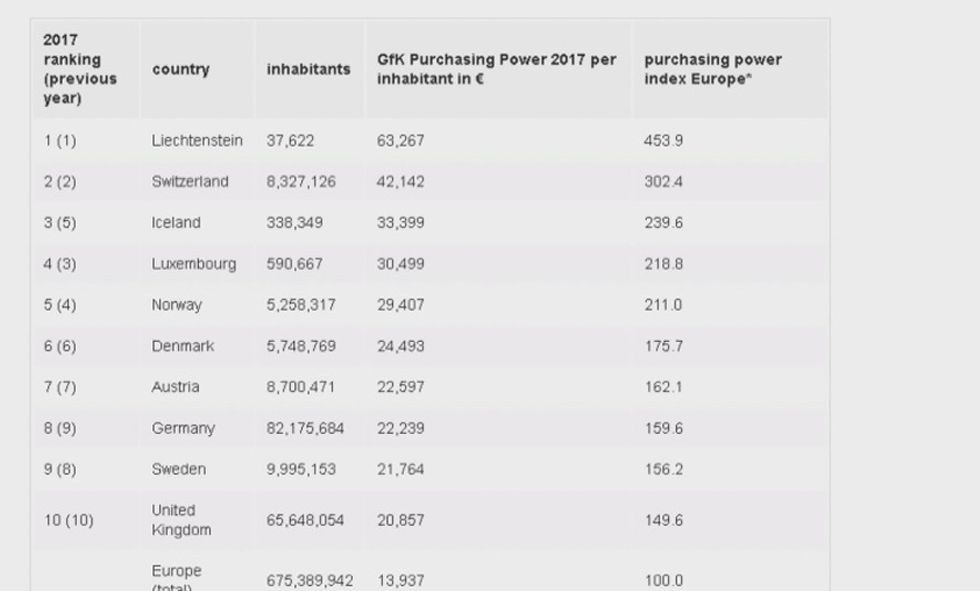Click the Sweden country cell
The width and height of the screenshot is (980, 591).
pyautogui.click(x=179, y=469)
